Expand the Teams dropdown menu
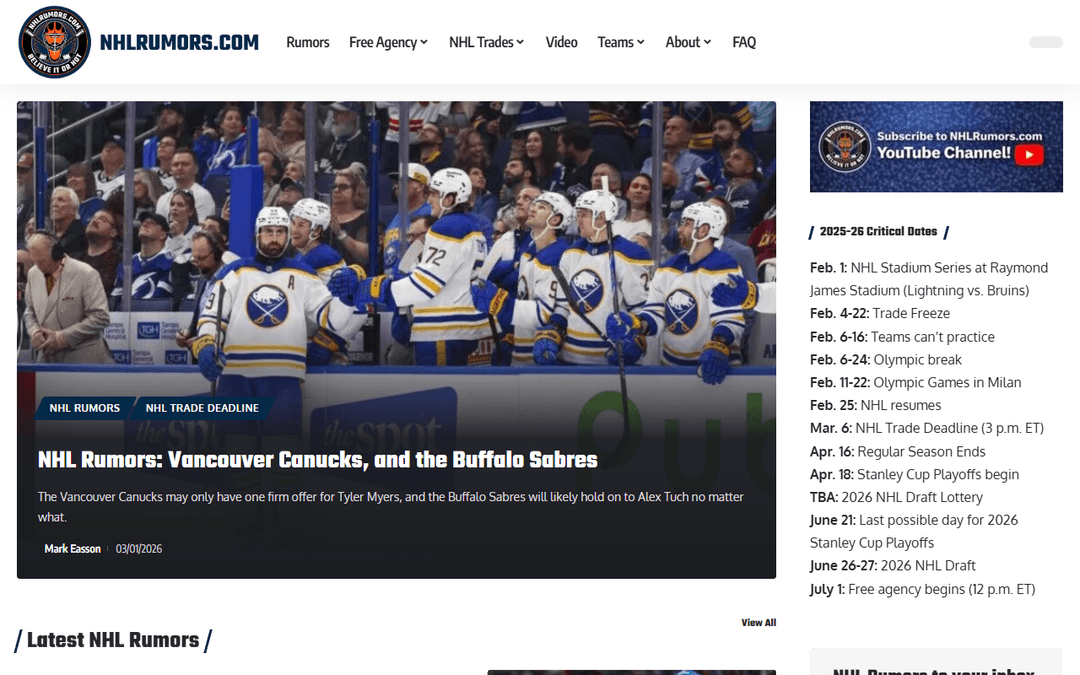The height and width of the screenshot is (675, 1080). [621, 43]
